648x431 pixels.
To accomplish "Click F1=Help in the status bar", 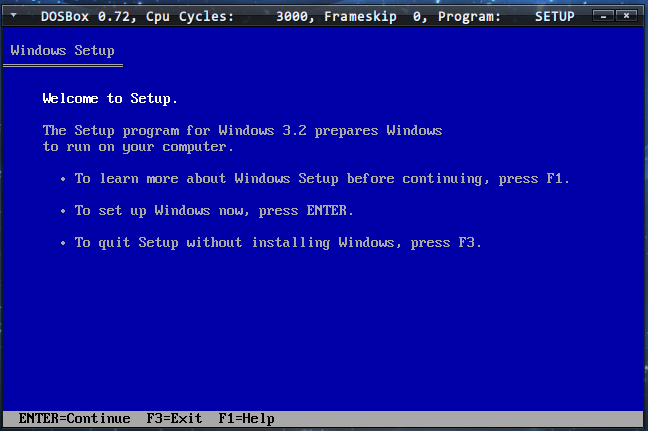I will (246, 419).
